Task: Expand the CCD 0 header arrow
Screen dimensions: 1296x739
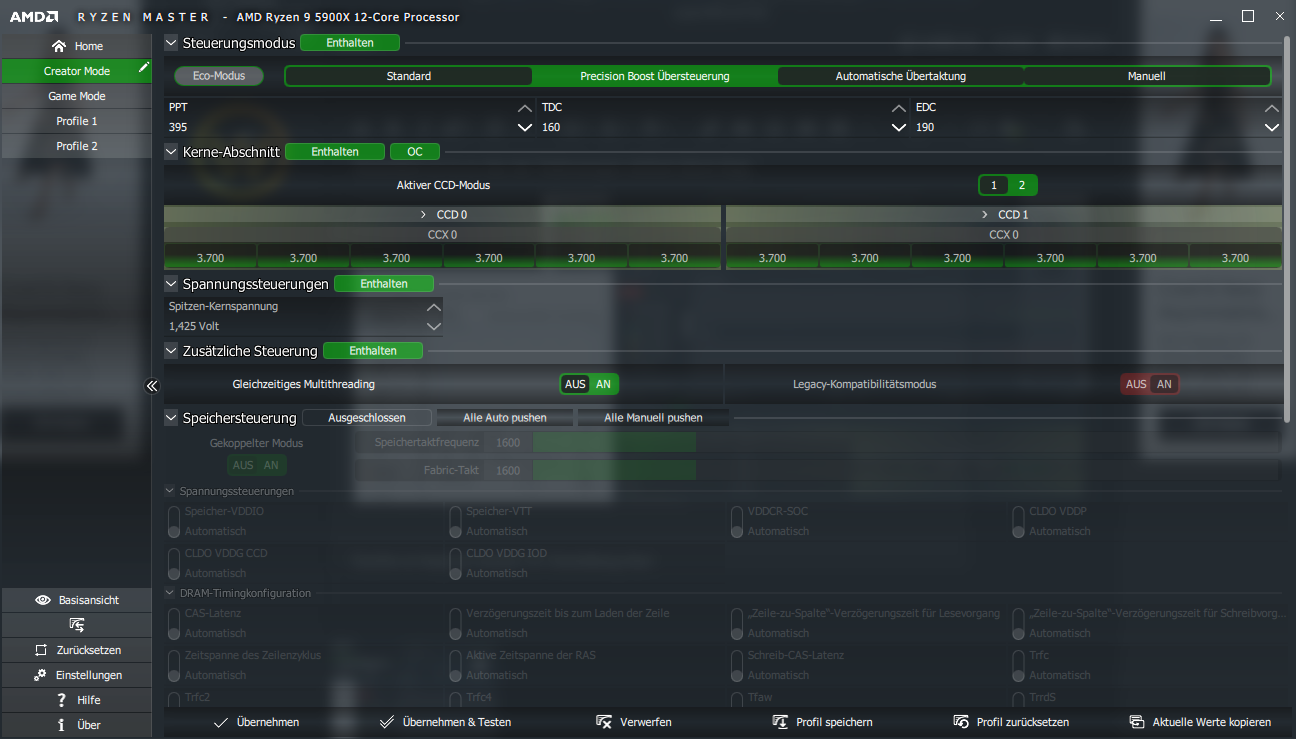Action: 424,215
